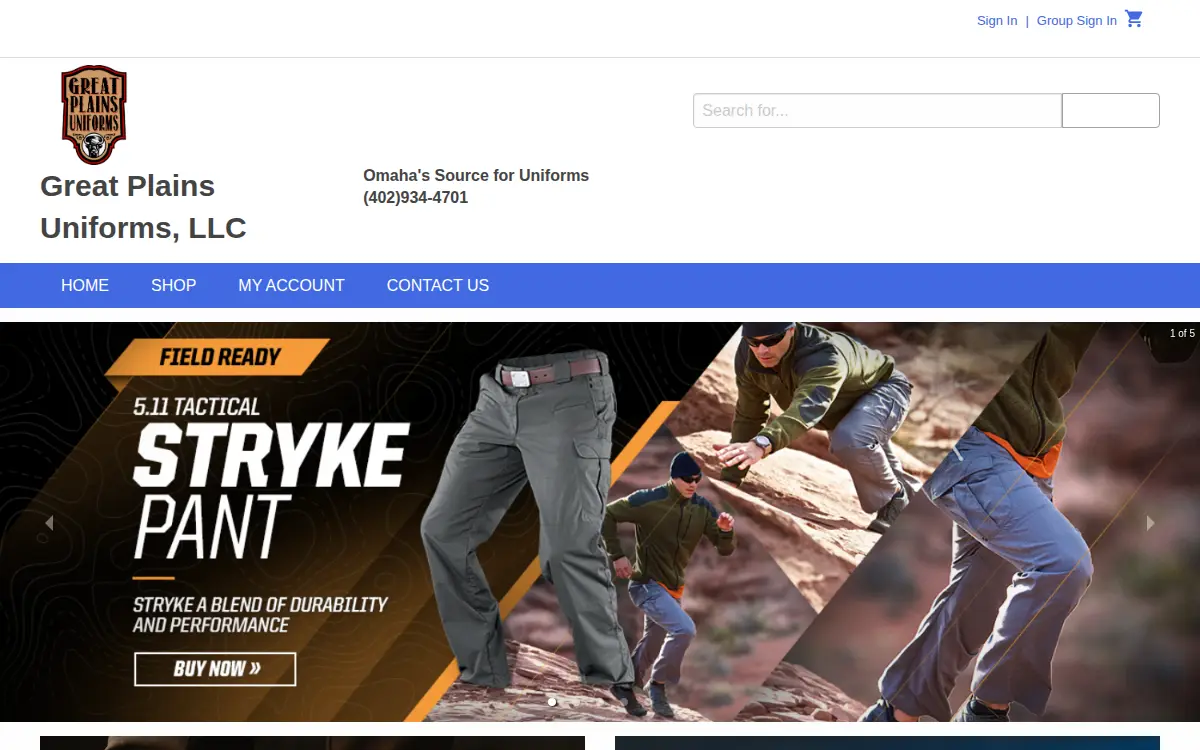Viewport: 1200px width, 750px height.
Task: Click the BUY NOW banner button
Action: point(215,669)
